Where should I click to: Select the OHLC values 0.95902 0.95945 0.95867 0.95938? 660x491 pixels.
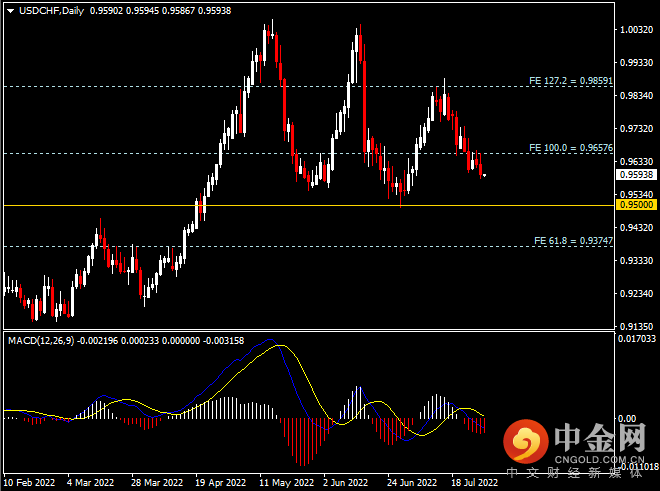[160, 11]
